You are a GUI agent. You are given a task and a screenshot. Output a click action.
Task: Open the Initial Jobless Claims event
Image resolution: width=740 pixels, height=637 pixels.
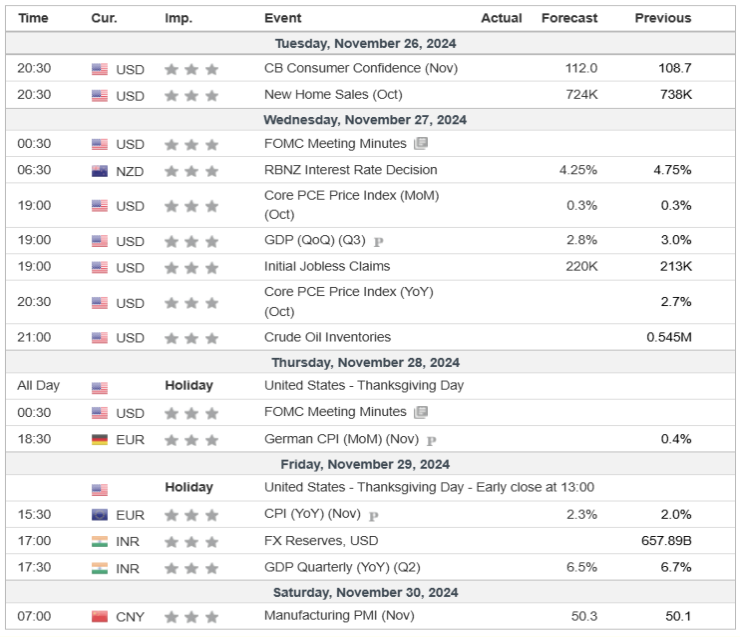tap(327, 266)
